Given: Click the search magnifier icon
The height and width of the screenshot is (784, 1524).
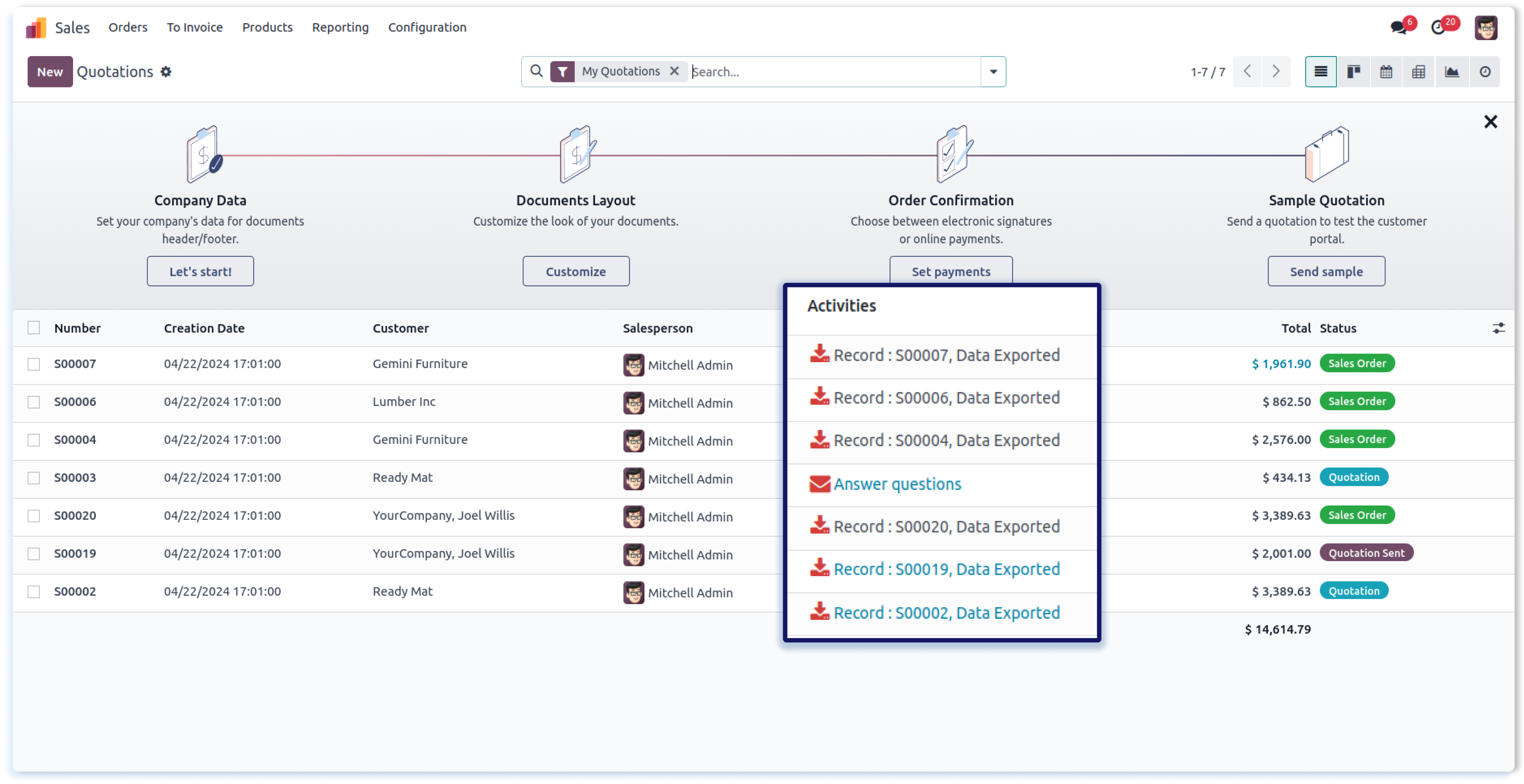Looking at the screenshot, I should 537,71.
